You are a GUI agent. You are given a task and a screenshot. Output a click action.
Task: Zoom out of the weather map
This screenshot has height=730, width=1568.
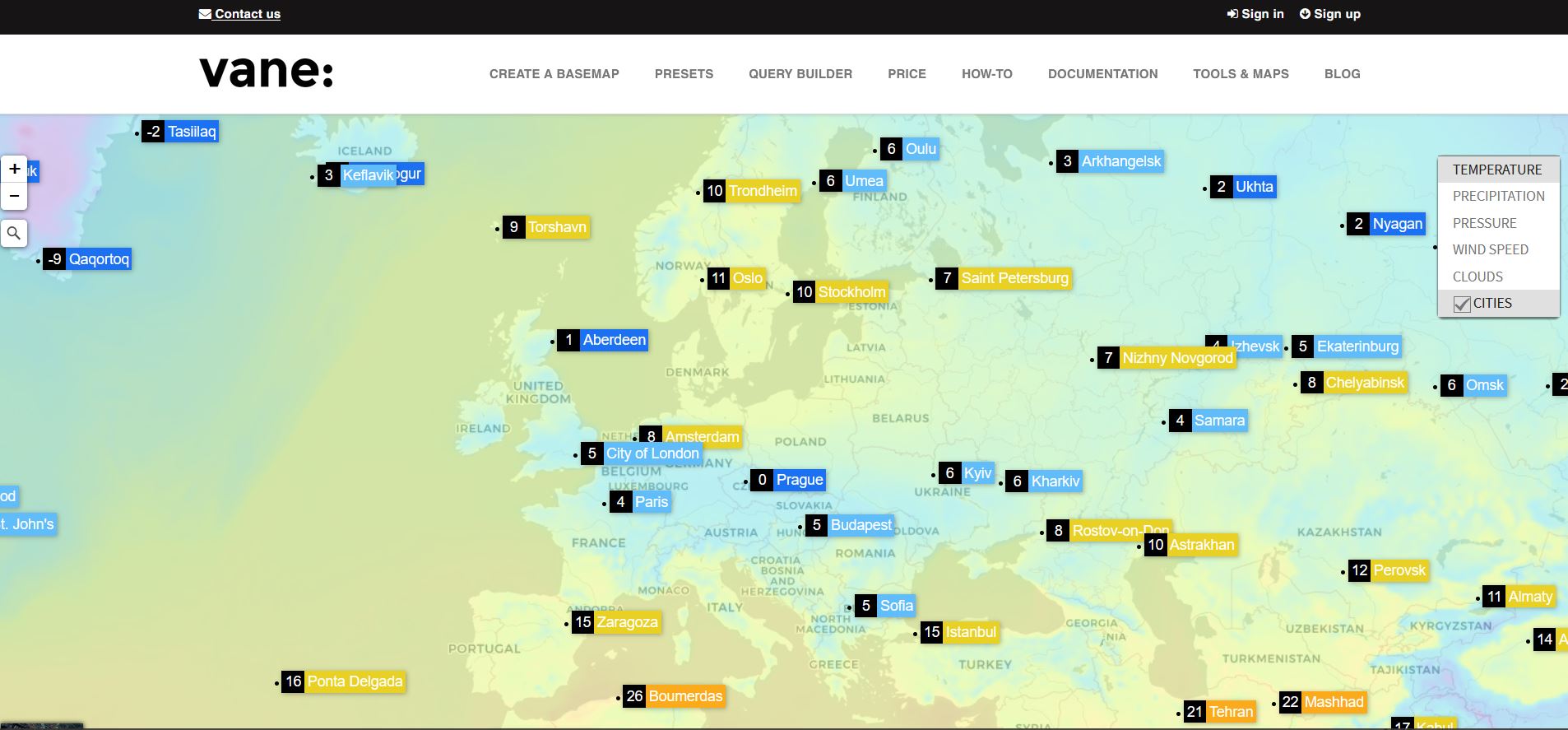pos(14,196)
